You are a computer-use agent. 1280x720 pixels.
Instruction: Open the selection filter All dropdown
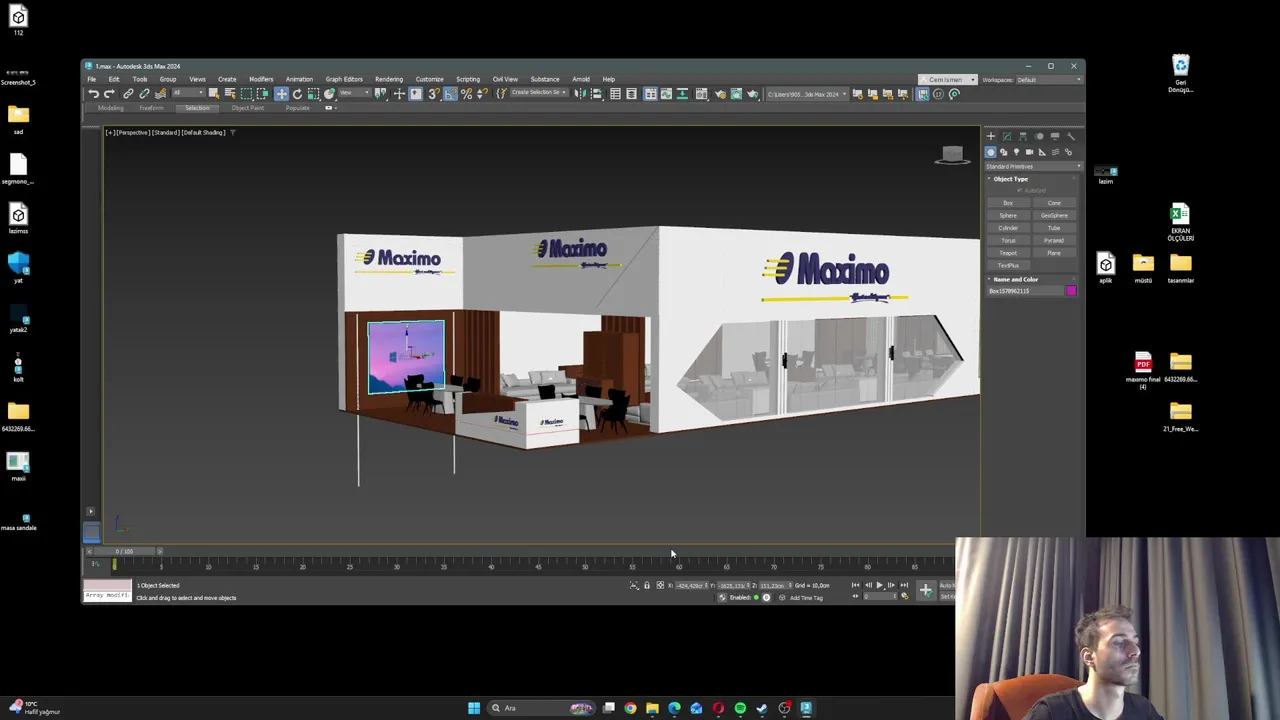[x=189, y=94]
